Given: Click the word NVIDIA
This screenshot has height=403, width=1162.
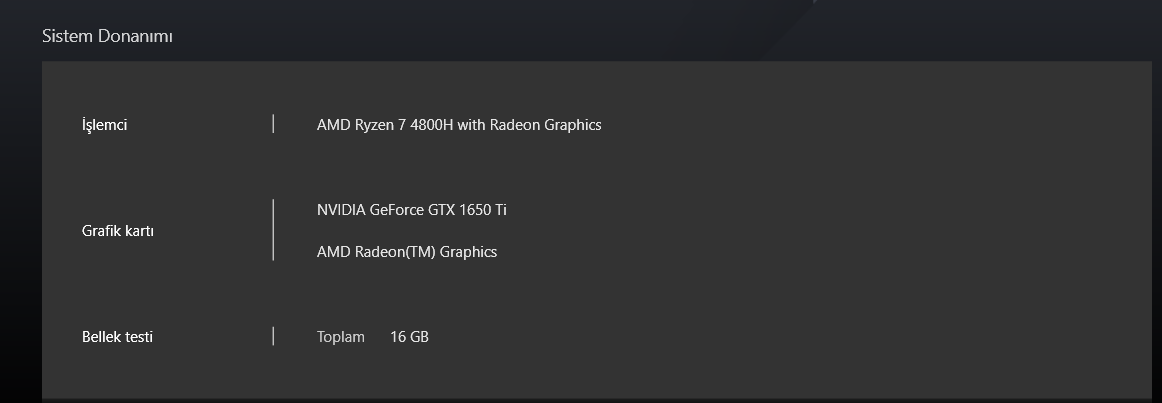Looking at the screenshot, I should coord(341,210).
